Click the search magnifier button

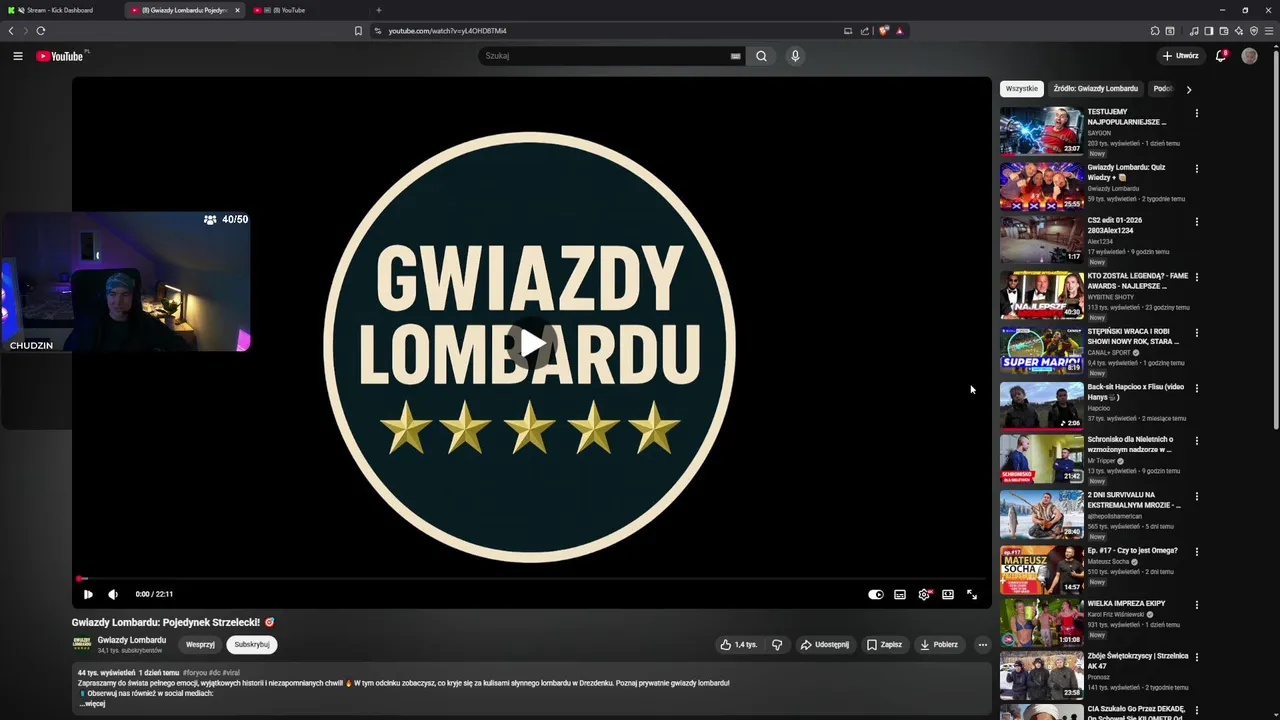[761, 56]
